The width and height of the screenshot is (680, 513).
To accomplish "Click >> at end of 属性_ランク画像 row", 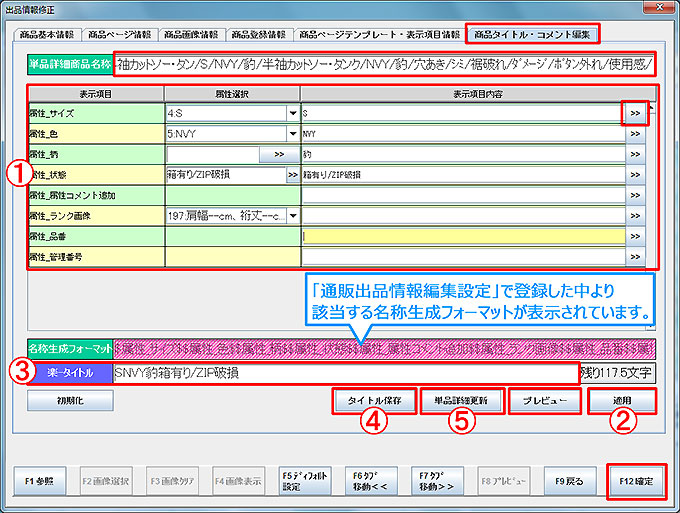I will click(635, 216).
